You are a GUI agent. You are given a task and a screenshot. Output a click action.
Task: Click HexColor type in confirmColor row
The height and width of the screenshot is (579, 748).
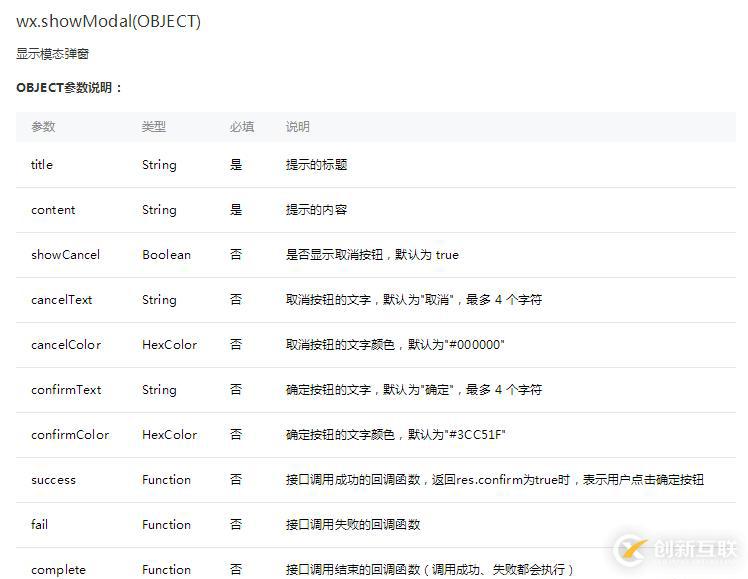(170, 435)
